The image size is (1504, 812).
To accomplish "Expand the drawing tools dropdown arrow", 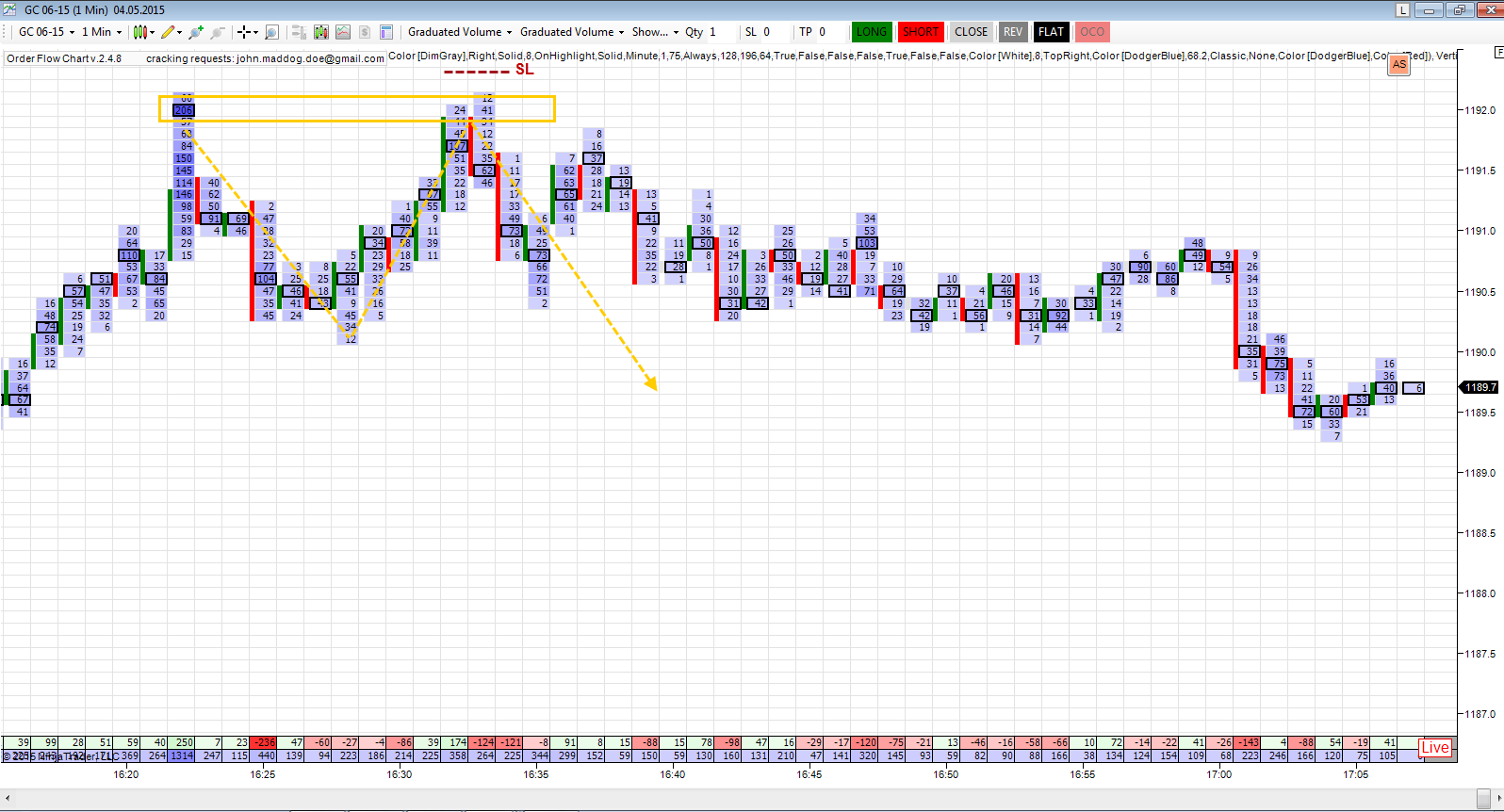I will click(180, 32).
